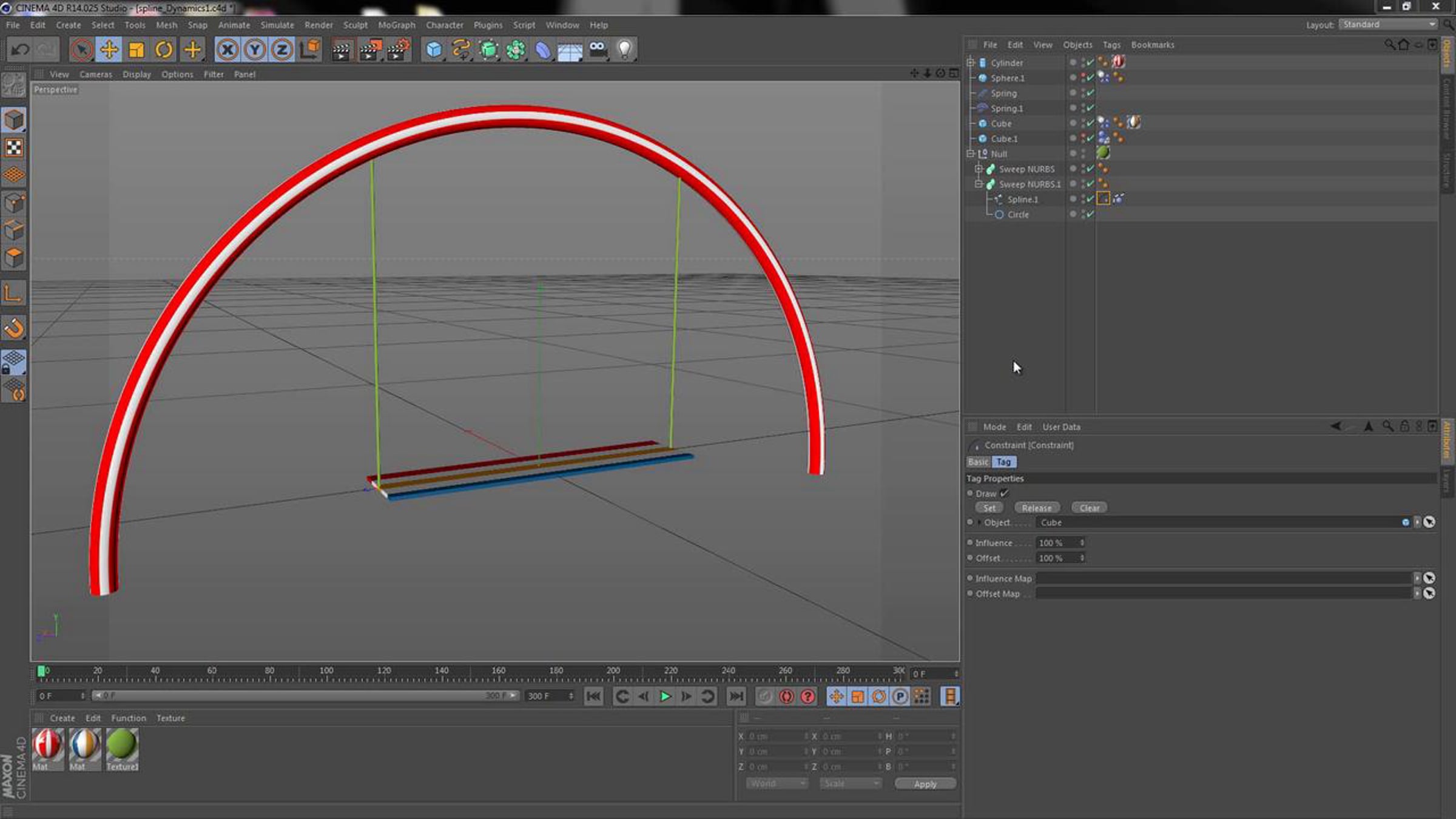Screen dimensions: 1456x819
Task: Open Object Manager Tags menu
Action: pyautogui.click(x=1111, y=45)
